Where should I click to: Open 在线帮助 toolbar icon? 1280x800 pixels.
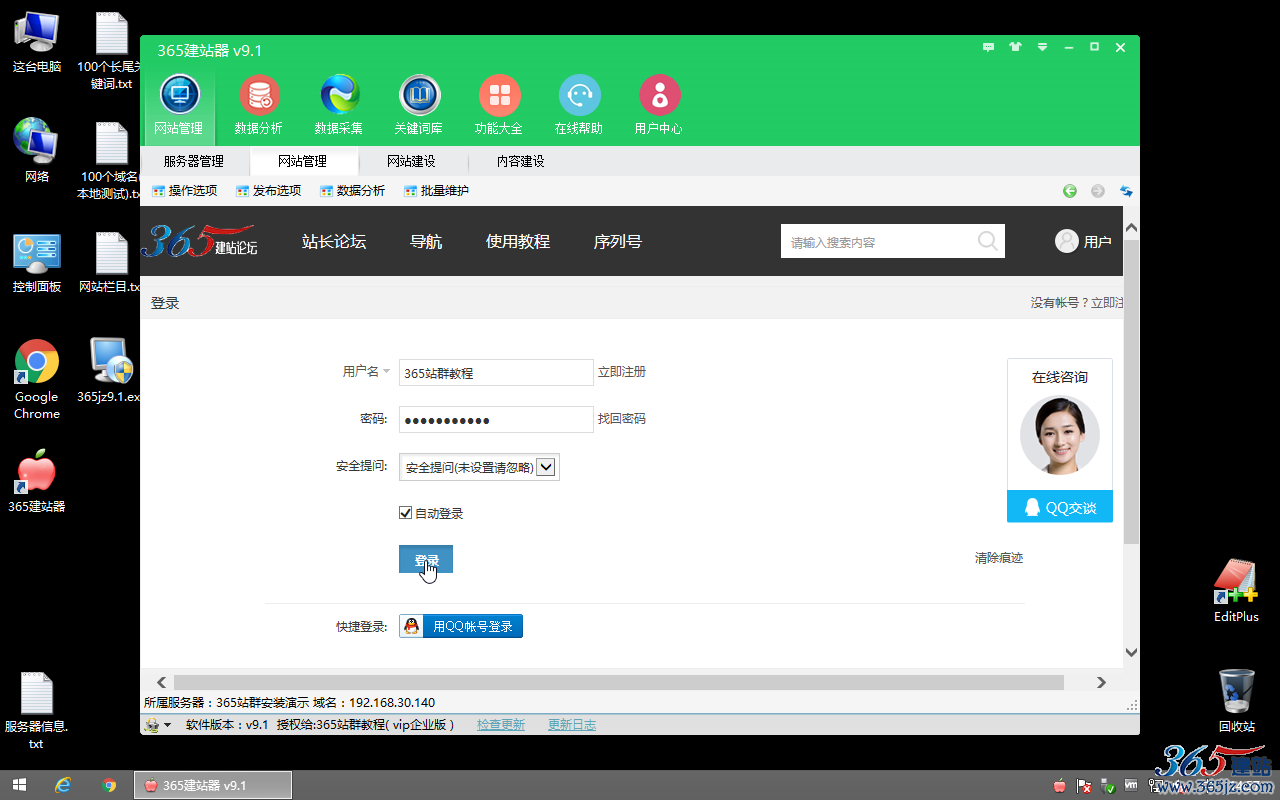[x=579, y=105]
